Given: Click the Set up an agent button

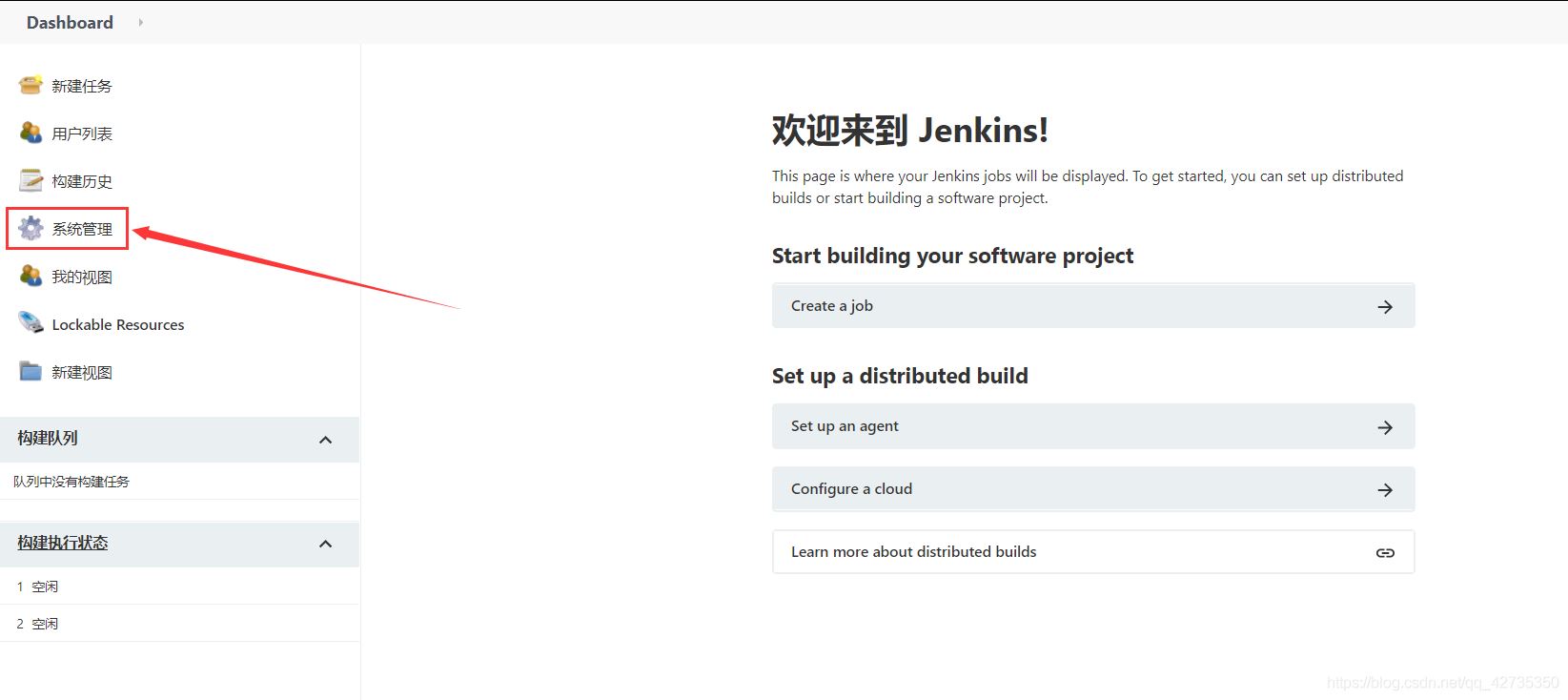Looking at the screenshot, I should point(1093,426).
